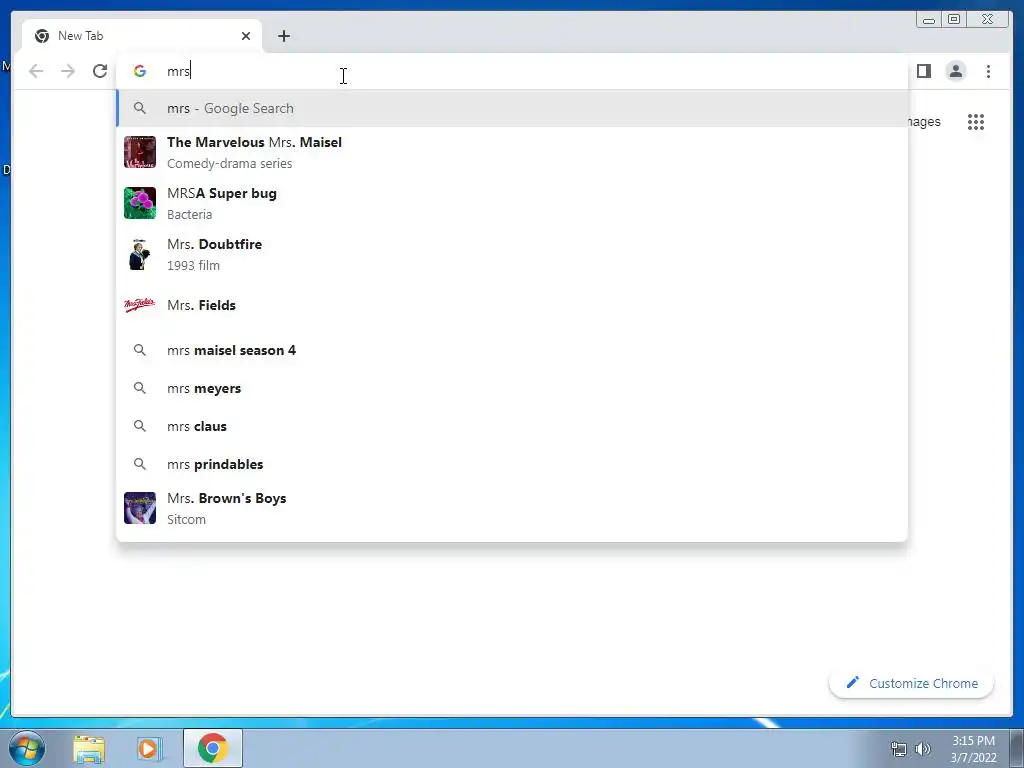Click the Mrs. Doubtfire film thumbnail
The image size is (1024, 768).
coord(140,254)
